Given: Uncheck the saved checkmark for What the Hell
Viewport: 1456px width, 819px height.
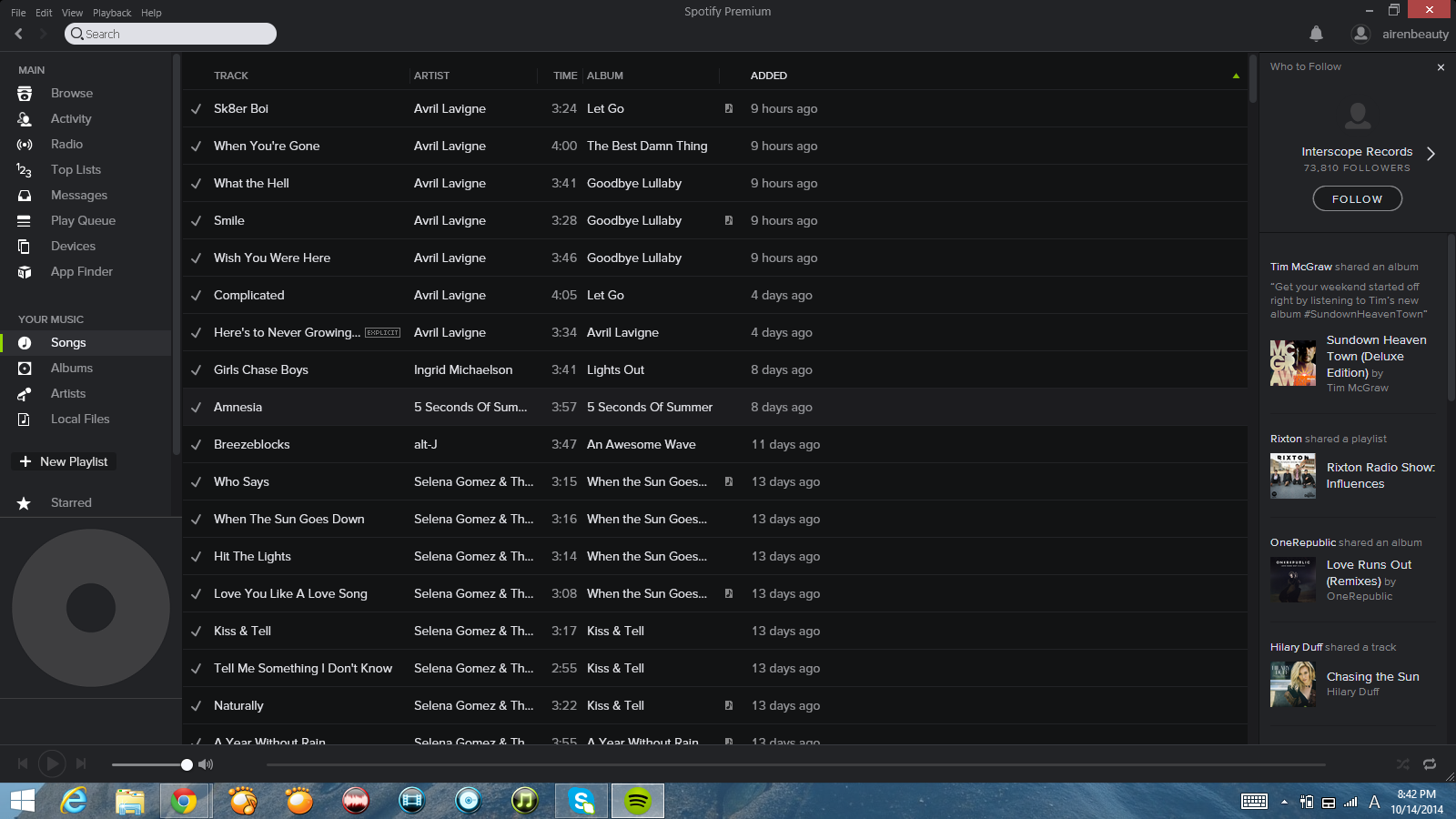Looking at the screenshot, I should click(x=196, y=184).
